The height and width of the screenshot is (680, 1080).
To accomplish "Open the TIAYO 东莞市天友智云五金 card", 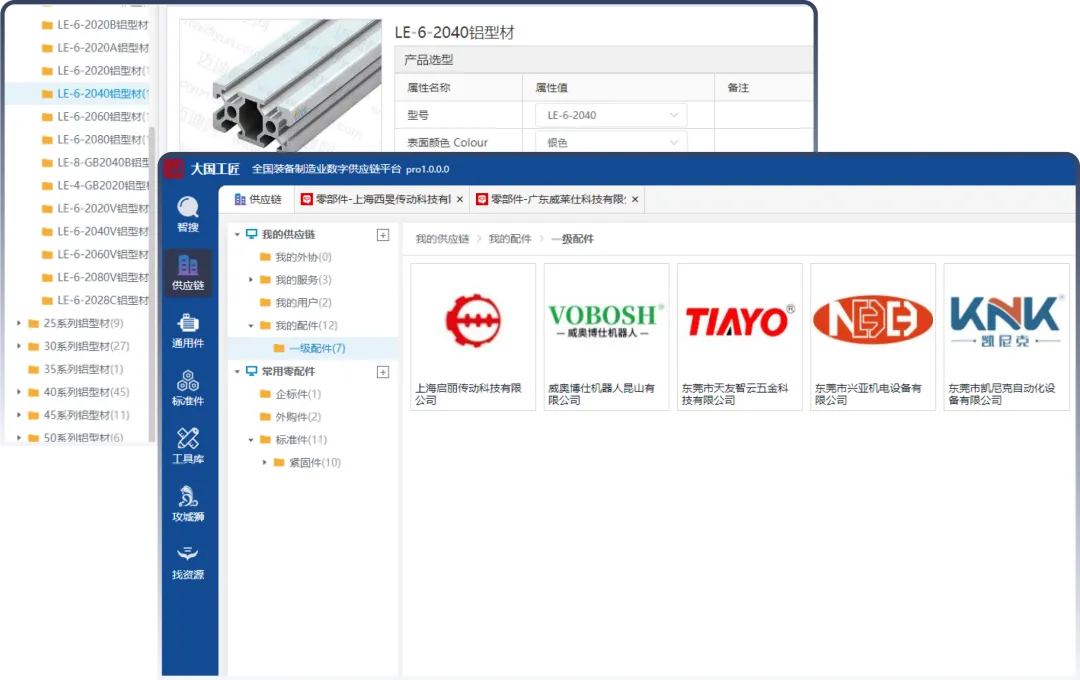I will 740,337.
